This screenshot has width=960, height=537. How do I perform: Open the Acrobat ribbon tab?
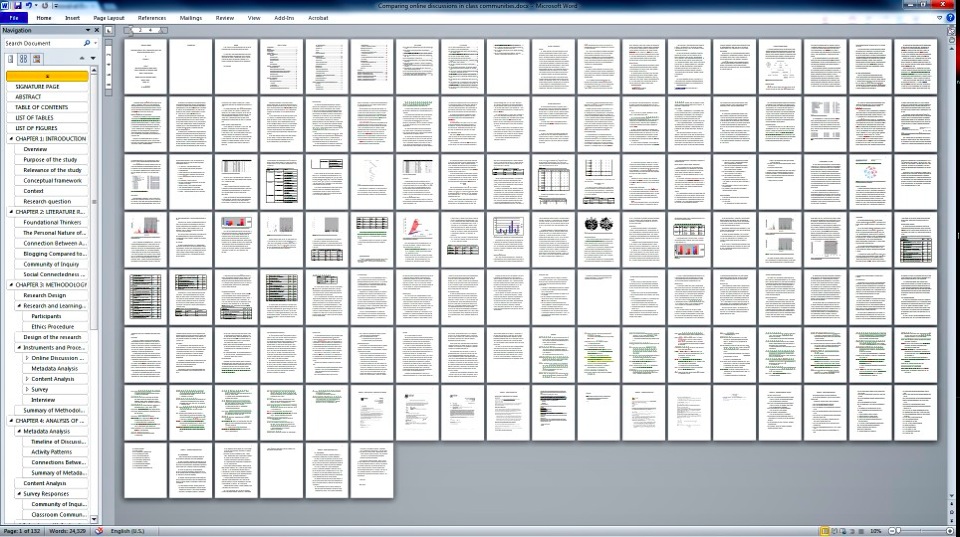click(318, 18)
